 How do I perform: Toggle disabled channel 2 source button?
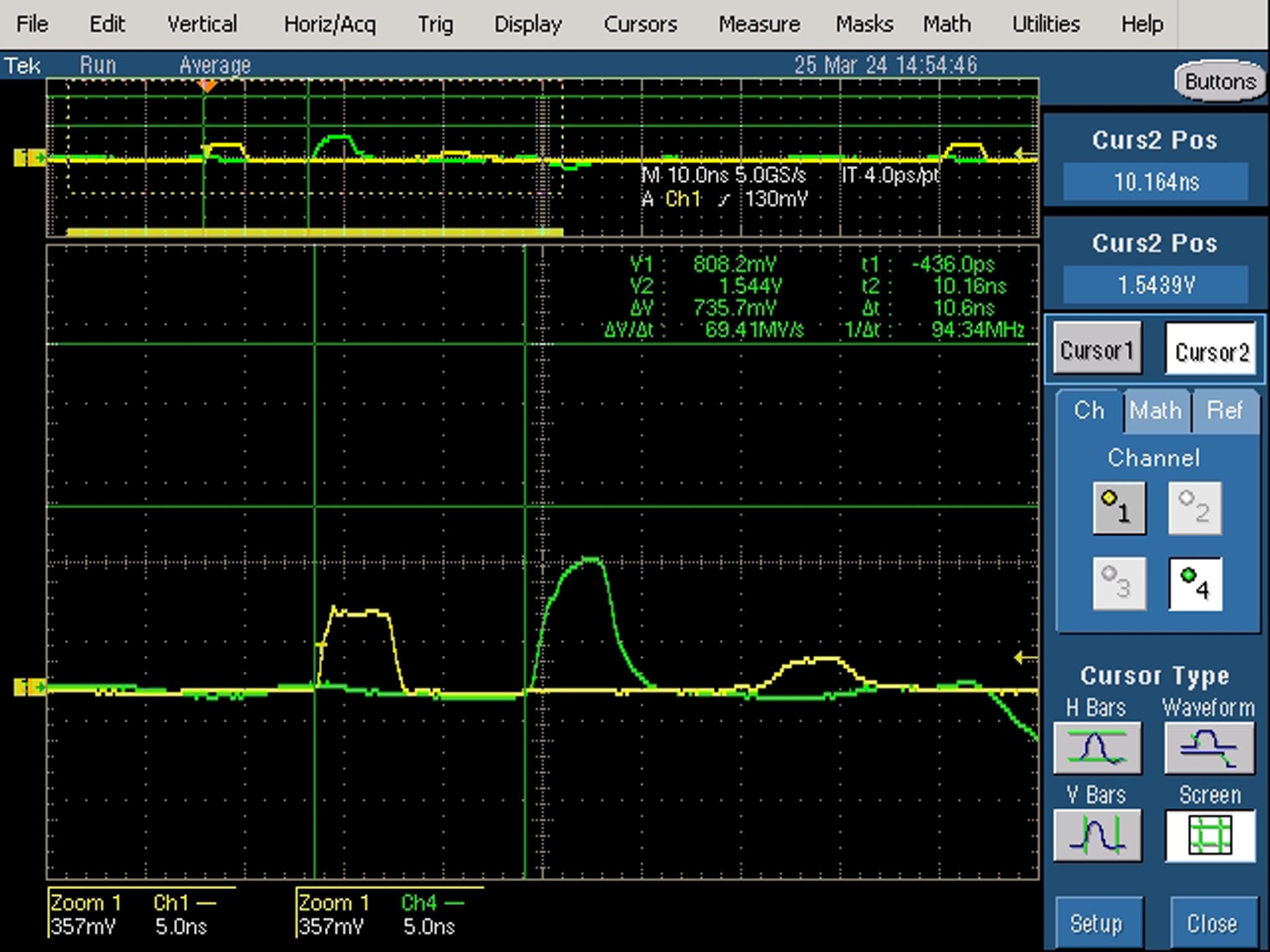[x=1195, y=508]
